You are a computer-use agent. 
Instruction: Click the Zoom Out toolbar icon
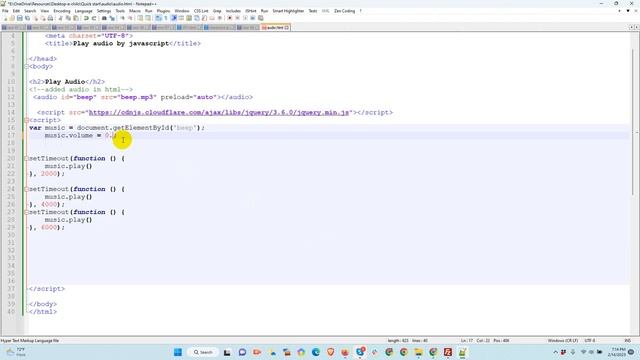tap(131, 18)
